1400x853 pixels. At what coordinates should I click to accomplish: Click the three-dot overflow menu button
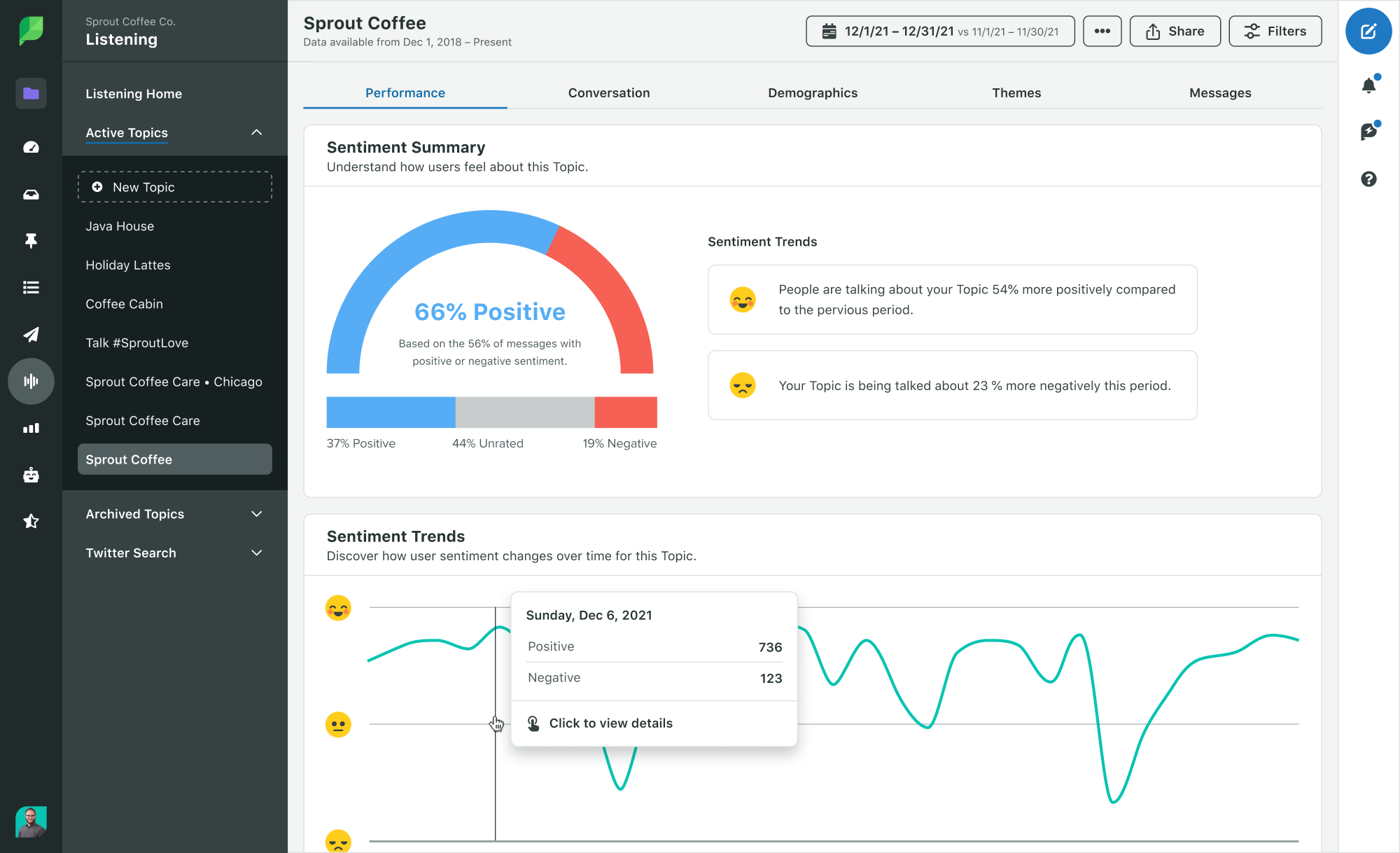1102,31
